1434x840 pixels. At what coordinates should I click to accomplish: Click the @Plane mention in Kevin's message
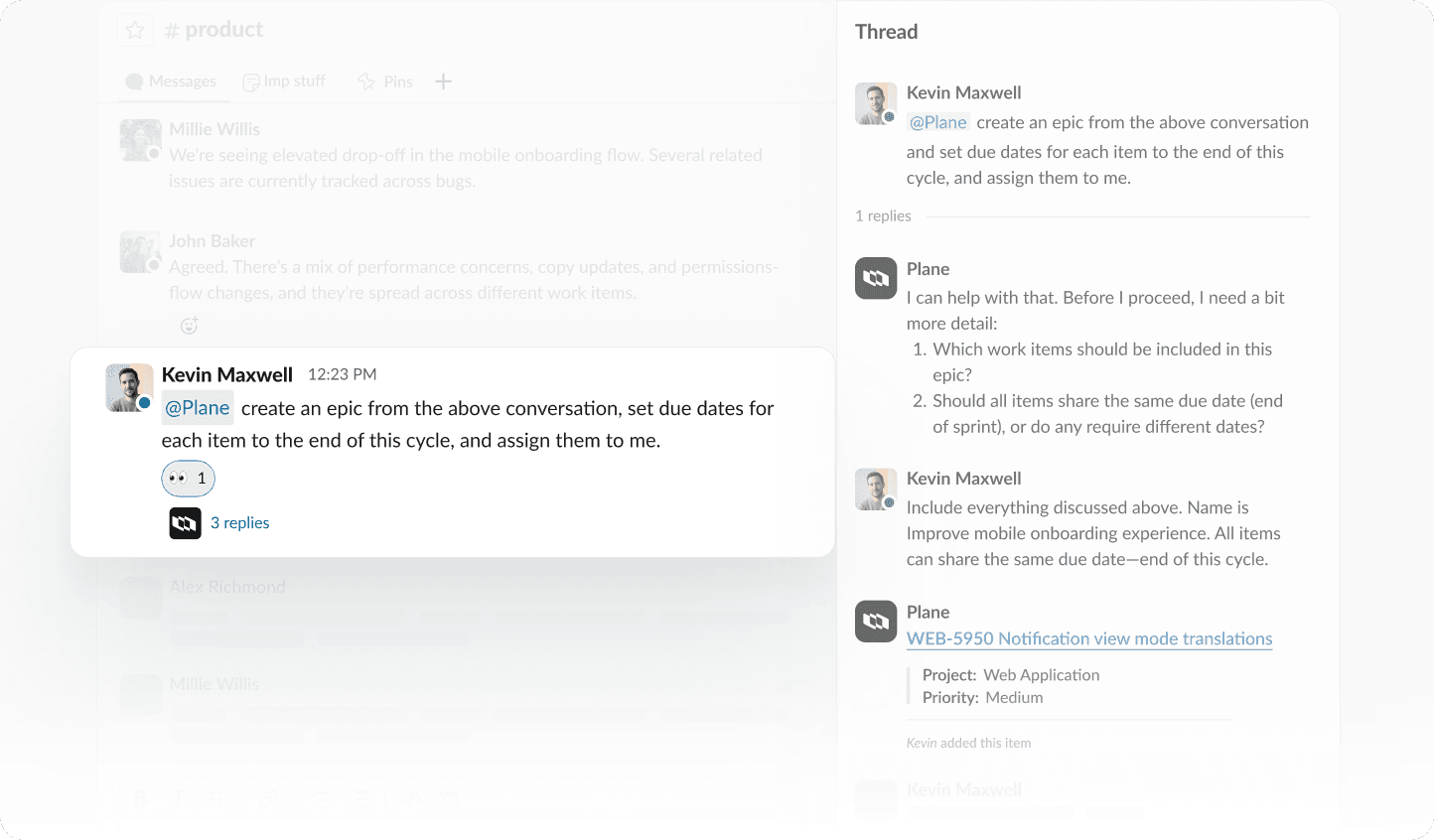coord(197,407)
